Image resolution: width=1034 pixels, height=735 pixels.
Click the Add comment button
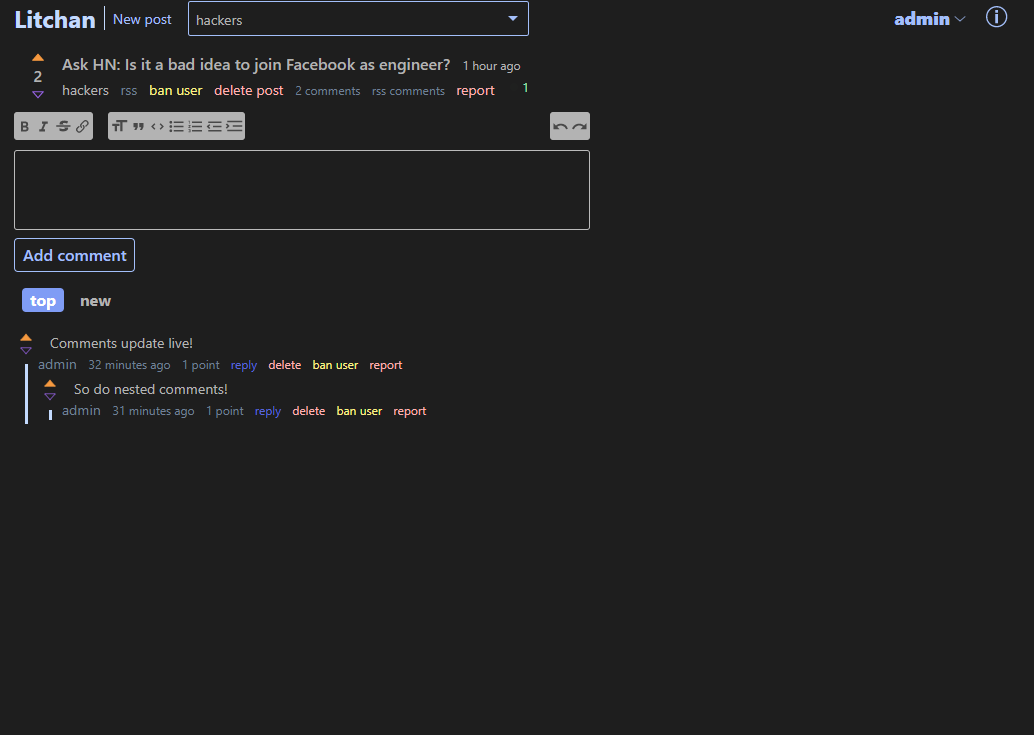75,255
